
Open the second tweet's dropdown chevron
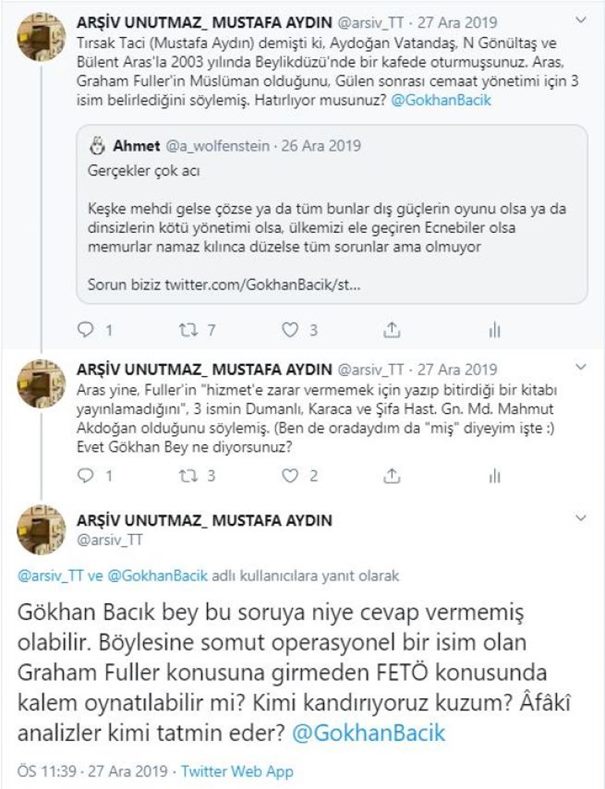[581, 367]
